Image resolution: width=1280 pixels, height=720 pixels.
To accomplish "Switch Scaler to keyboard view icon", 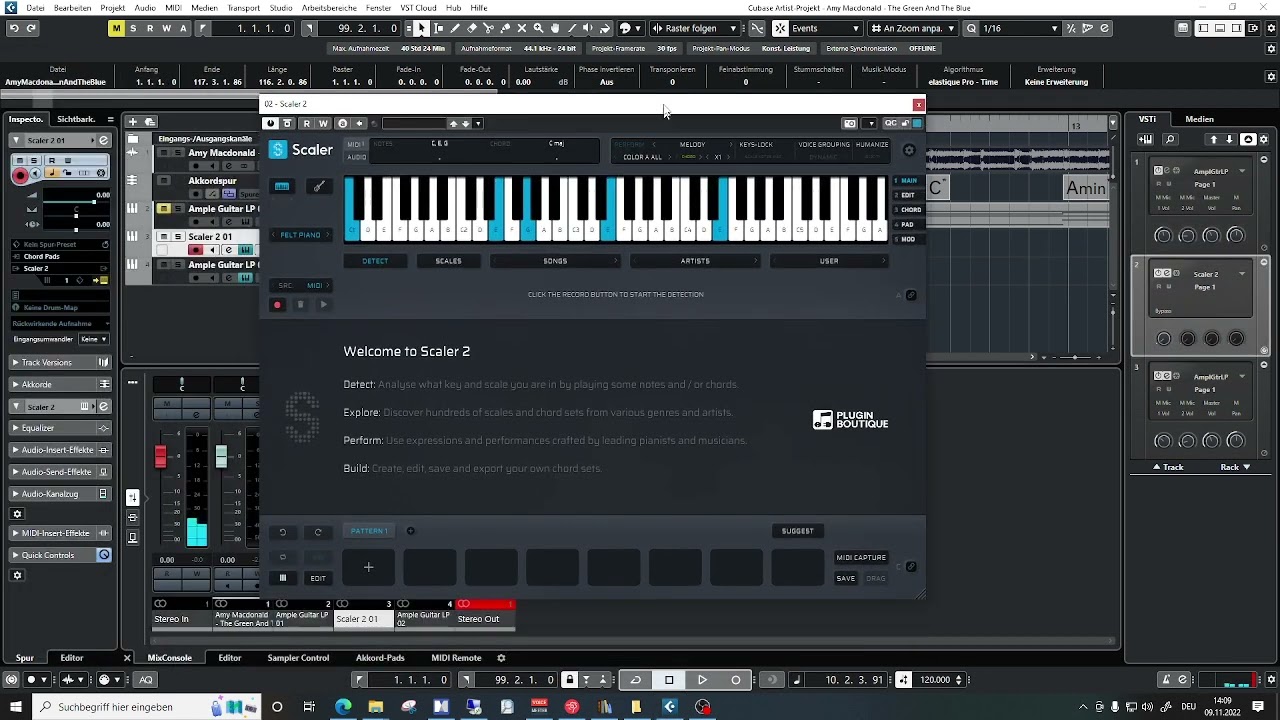I will [x=282, y=186].
